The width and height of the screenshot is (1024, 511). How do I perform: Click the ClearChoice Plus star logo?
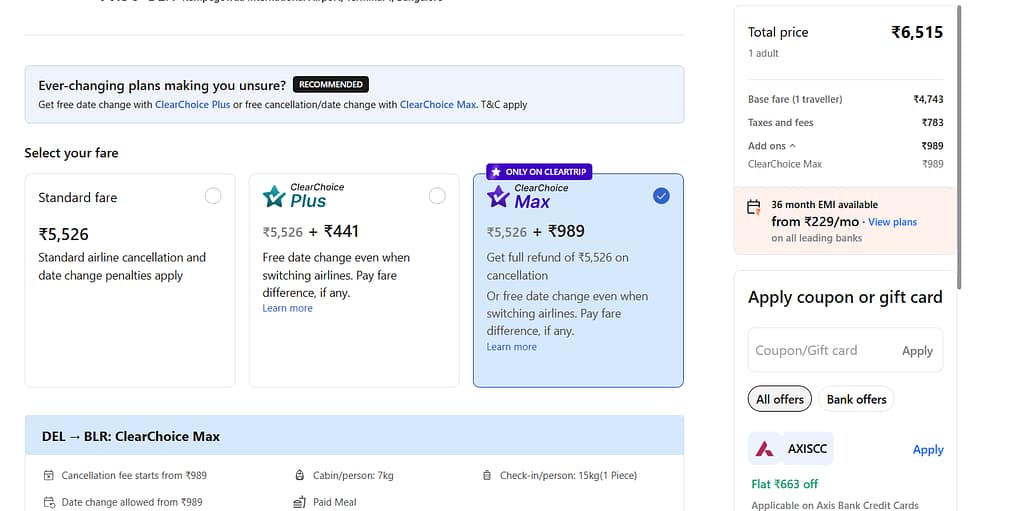click(x=274, y=196)
